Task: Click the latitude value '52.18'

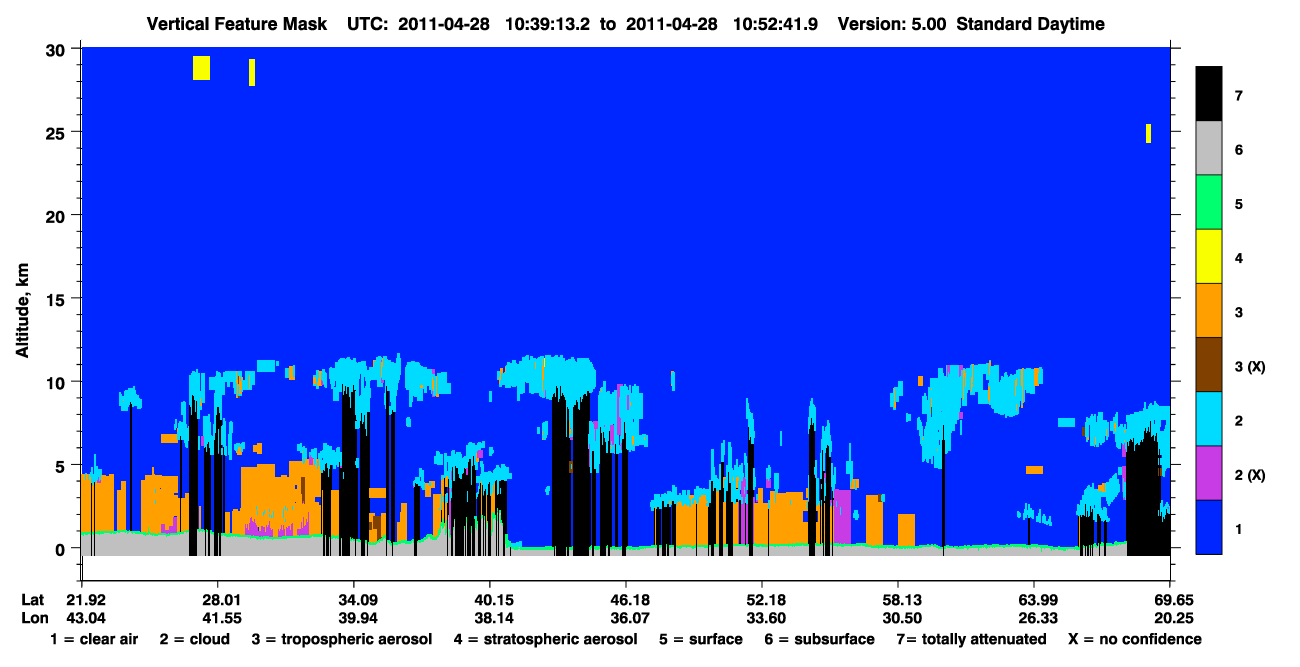Action: coord(762,600)
